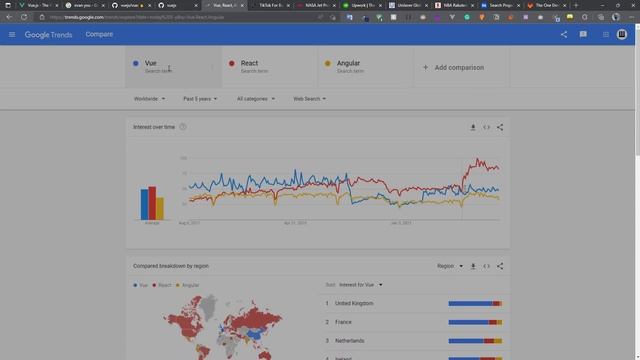Click the Angular legend item above the map
640x360 pixels.
[188, 285]
